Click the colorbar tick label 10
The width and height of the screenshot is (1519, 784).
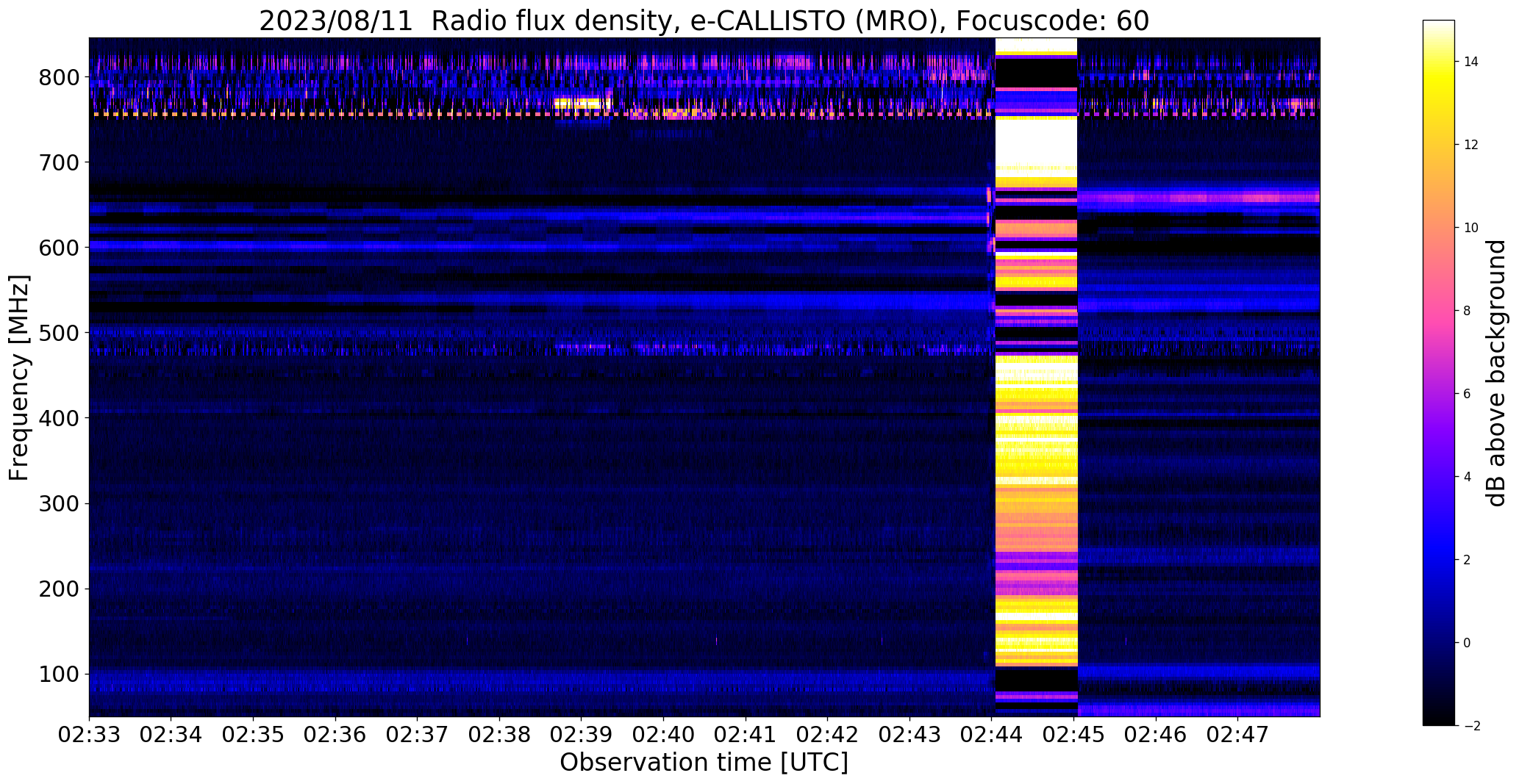(1471, 228)
